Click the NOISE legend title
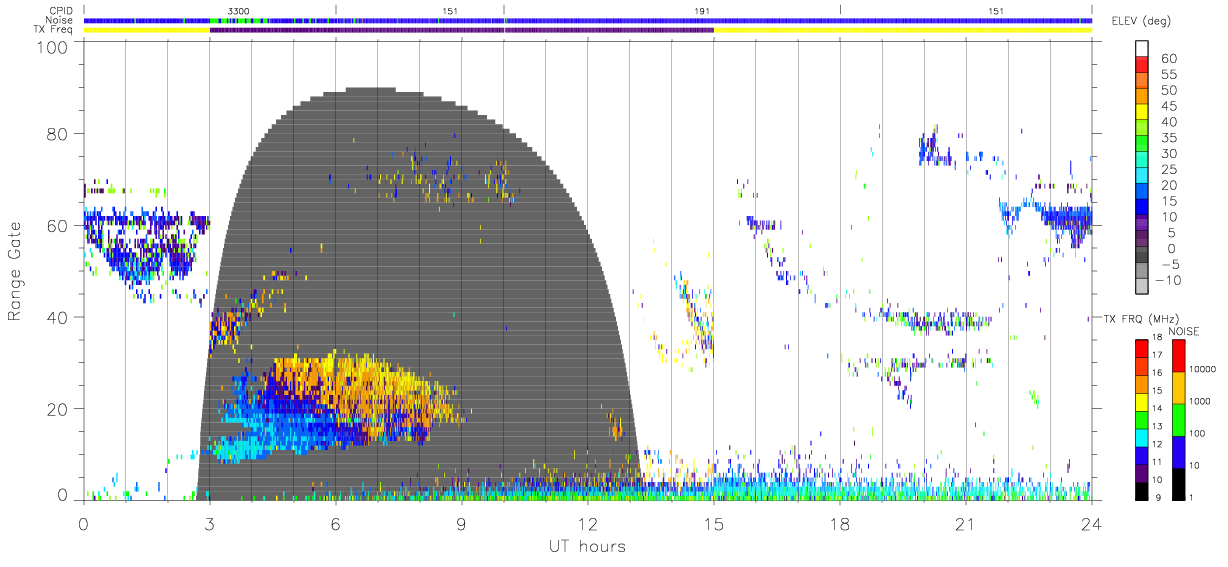 [x=1184, y=331]
